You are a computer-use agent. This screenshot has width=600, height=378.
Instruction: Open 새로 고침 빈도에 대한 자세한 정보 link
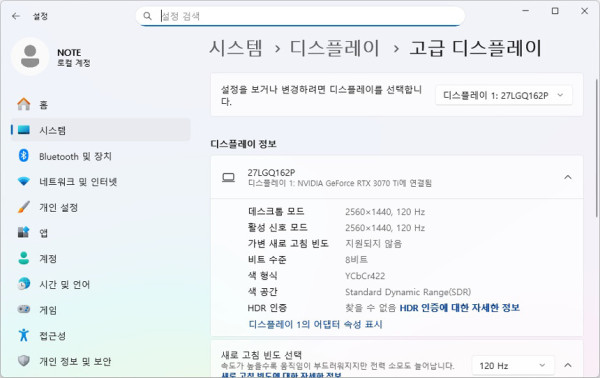click(x=281, y=375)
